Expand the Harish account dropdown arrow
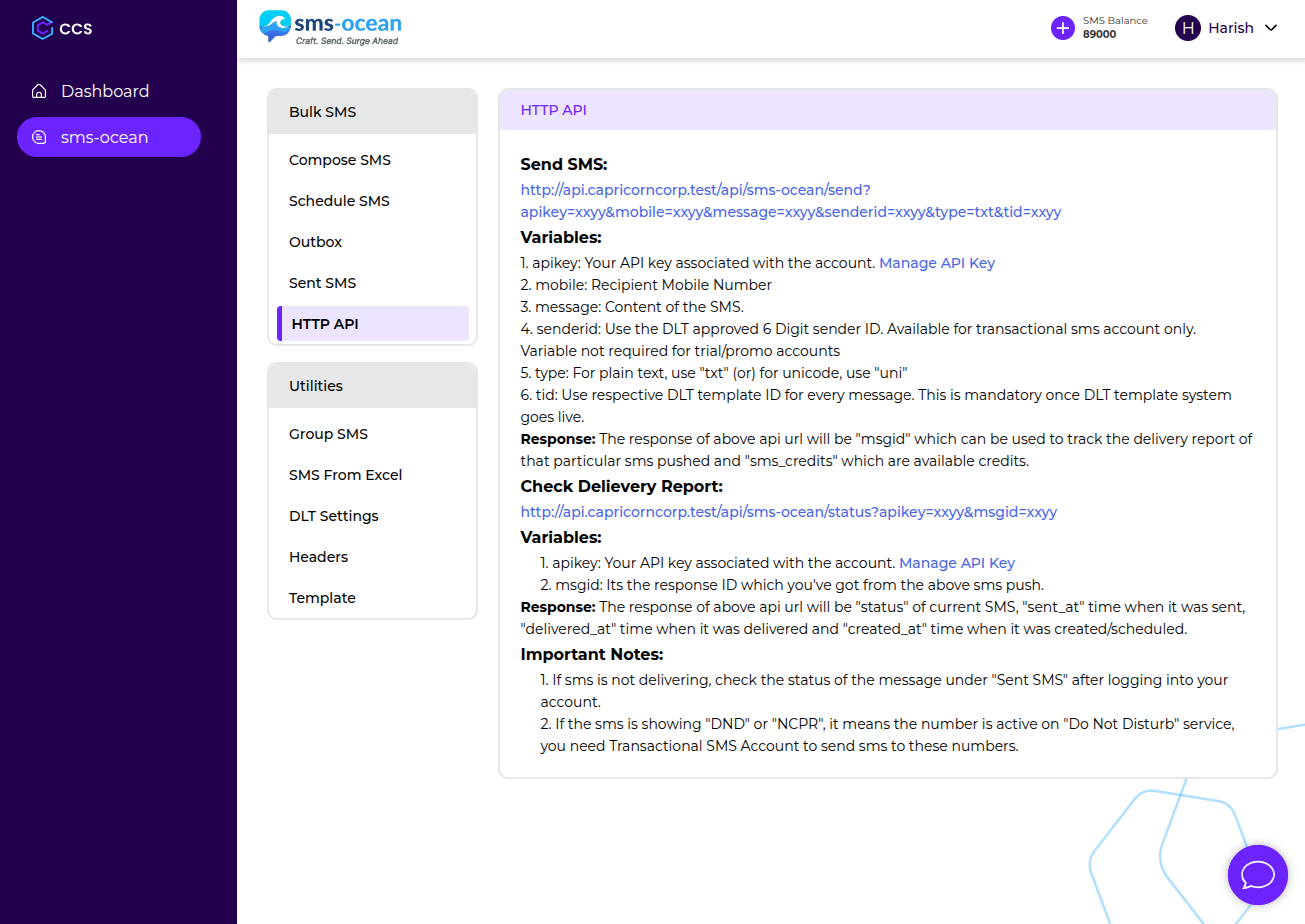This screenshot has width=1305, height=924. [x=1271, y=28]
